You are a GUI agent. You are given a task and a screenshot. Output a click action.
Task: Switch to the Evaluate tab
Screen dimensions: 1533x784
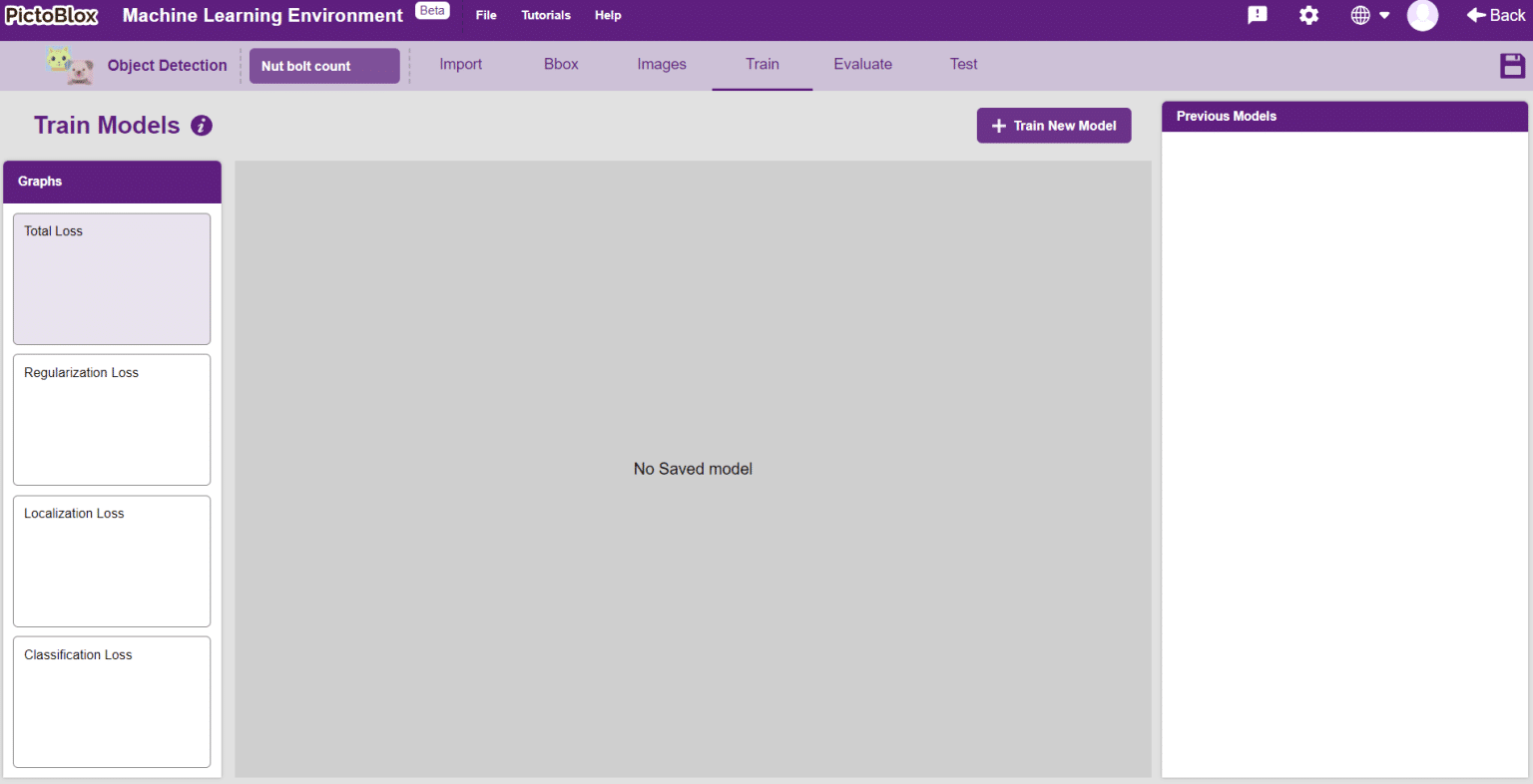[862, 64]
